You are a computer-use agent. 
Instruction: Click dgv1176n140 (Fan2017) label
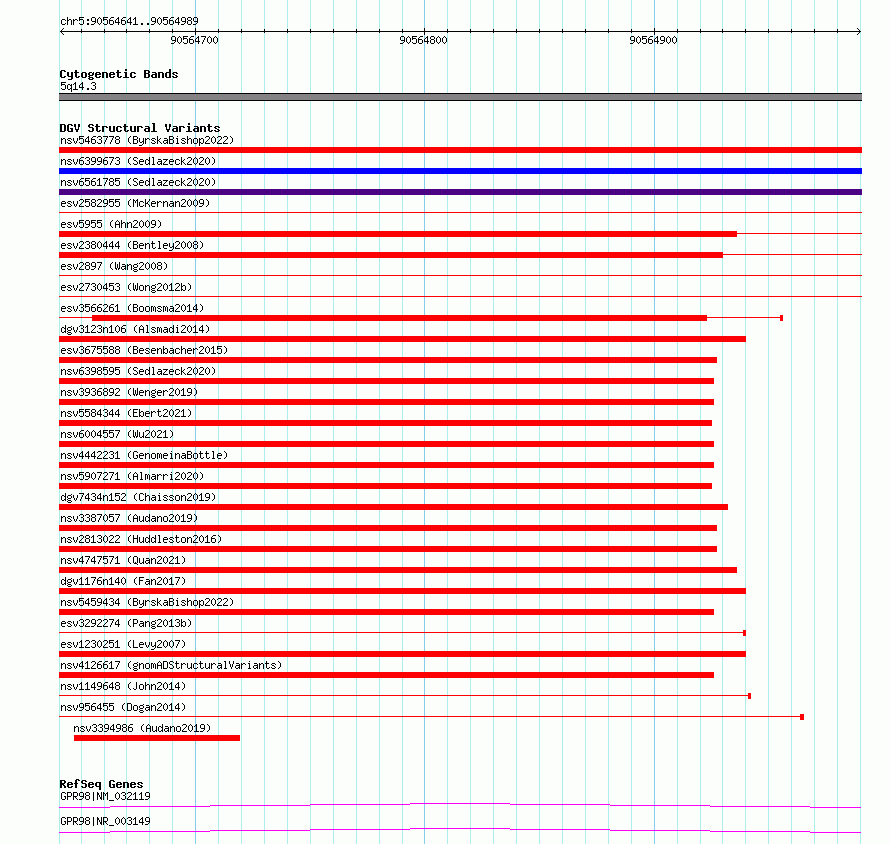pyautogui.click(x=123, y=581)
